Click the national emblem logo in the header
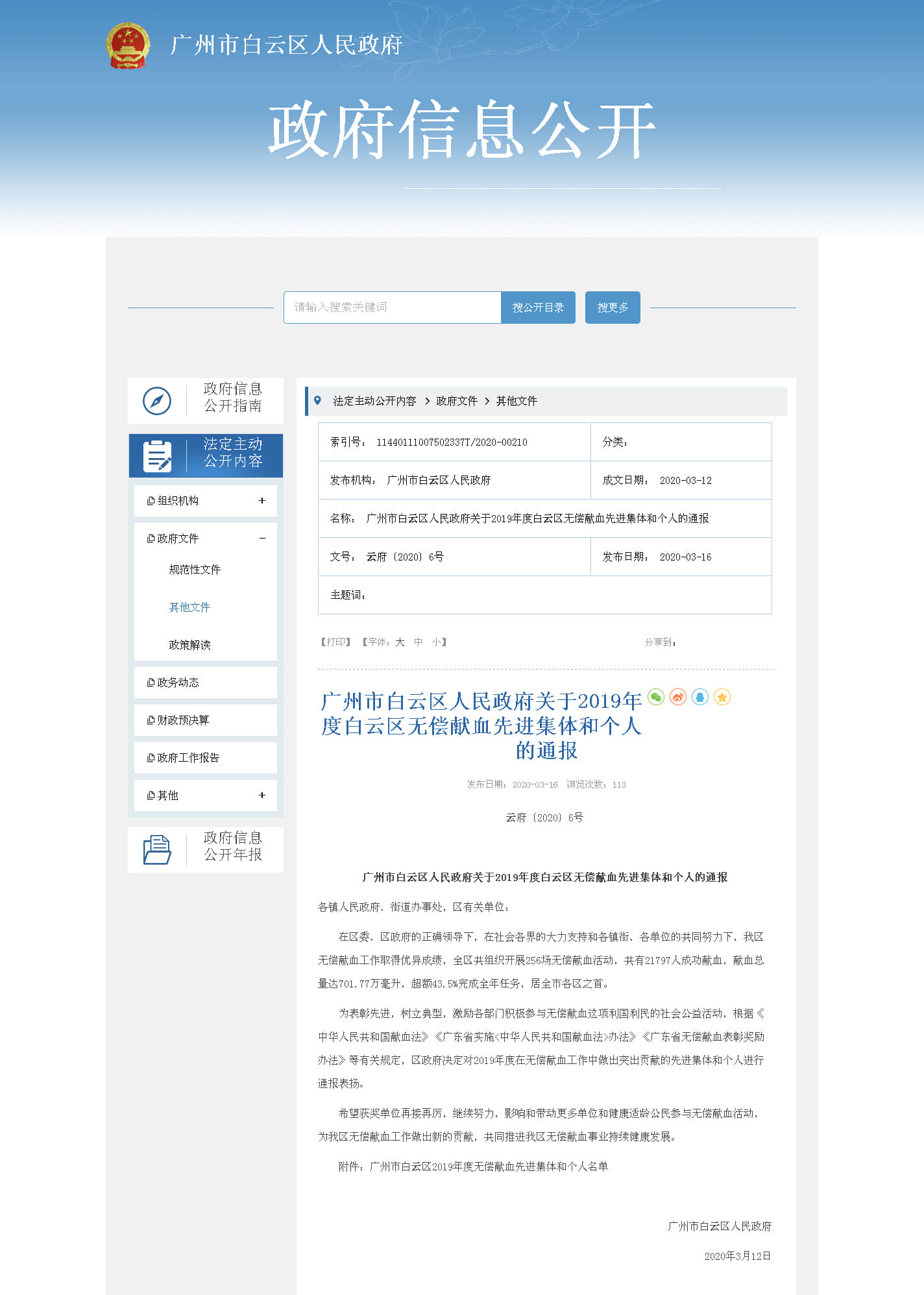The height and width of the screenshot is (1295, 924). (x=128, y=45)
